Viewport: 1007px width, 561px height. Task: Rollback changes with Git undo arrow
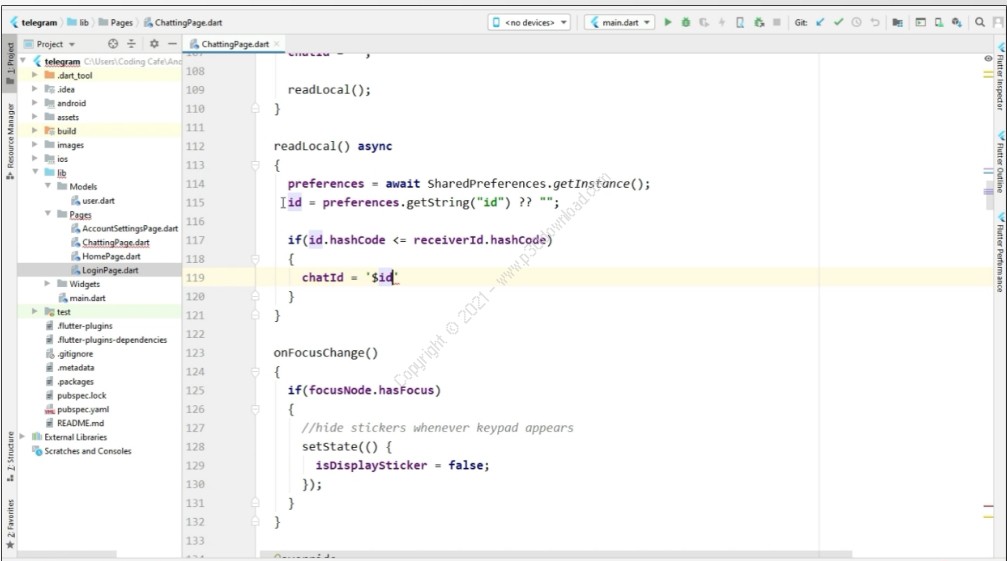click(x=875, y=22)
